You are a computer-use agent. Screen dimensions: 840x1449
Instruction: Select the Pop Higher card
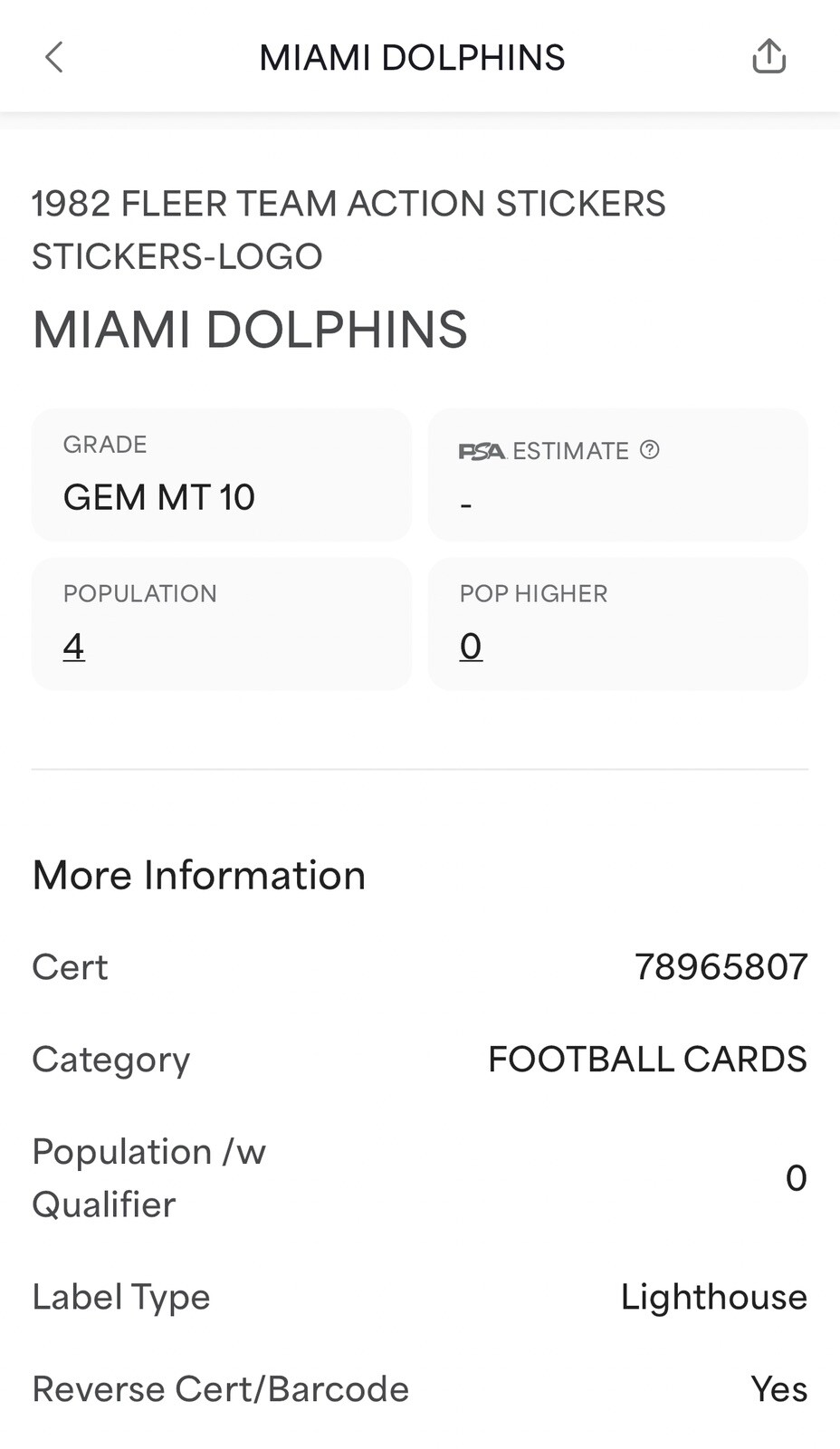click(618, 624)
